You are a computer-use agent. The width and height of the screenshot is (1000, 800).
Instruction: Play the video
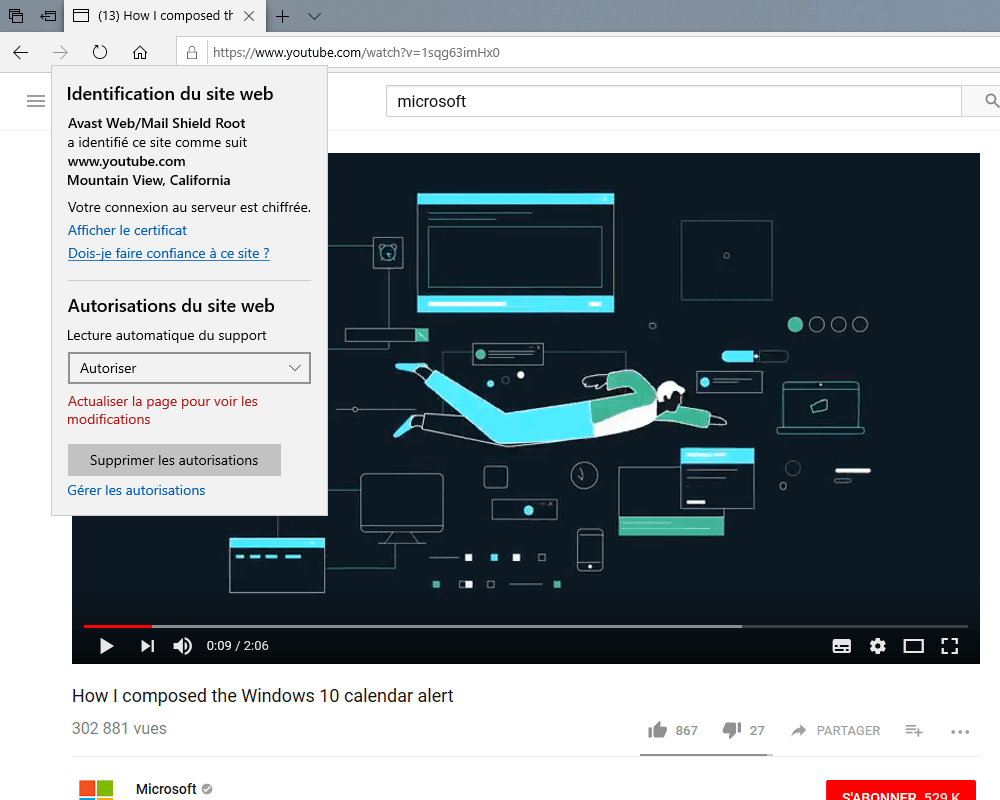[x=107, y=646]
